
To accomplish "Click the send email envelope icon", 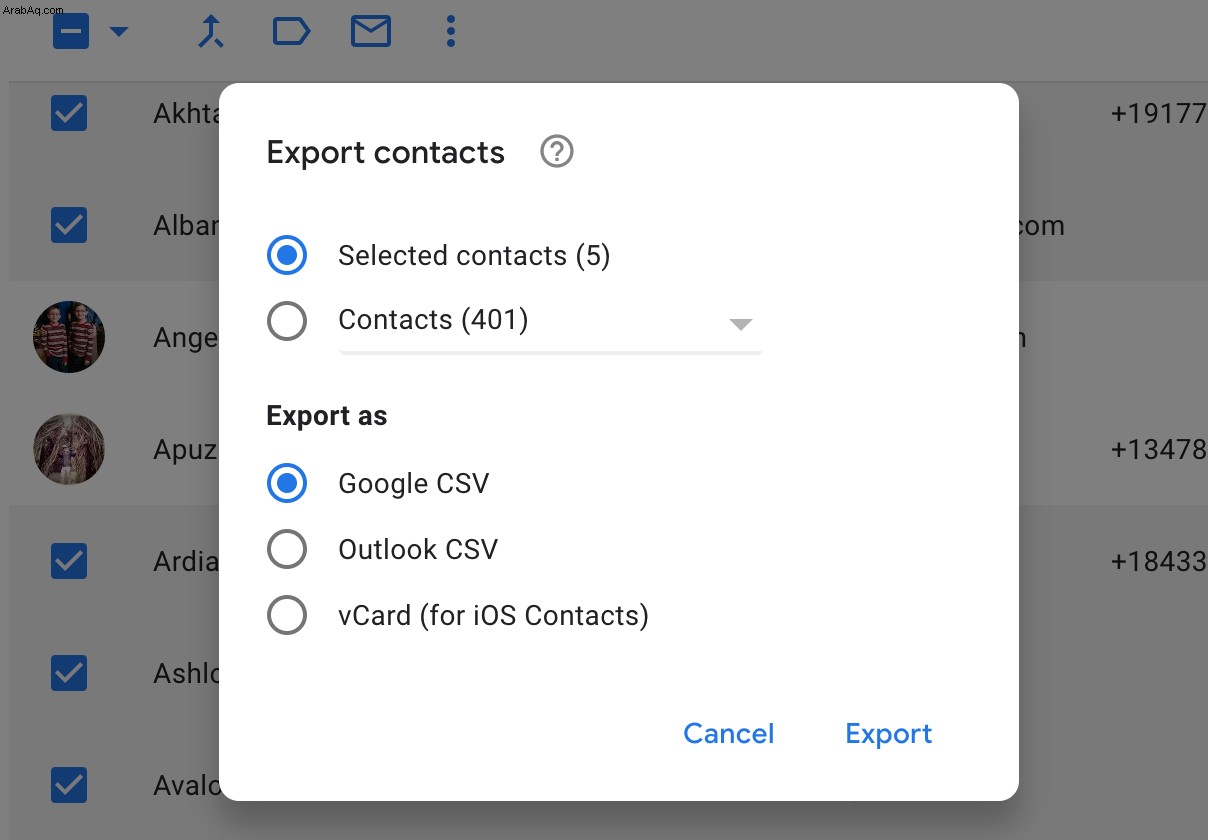I will 370,32.
